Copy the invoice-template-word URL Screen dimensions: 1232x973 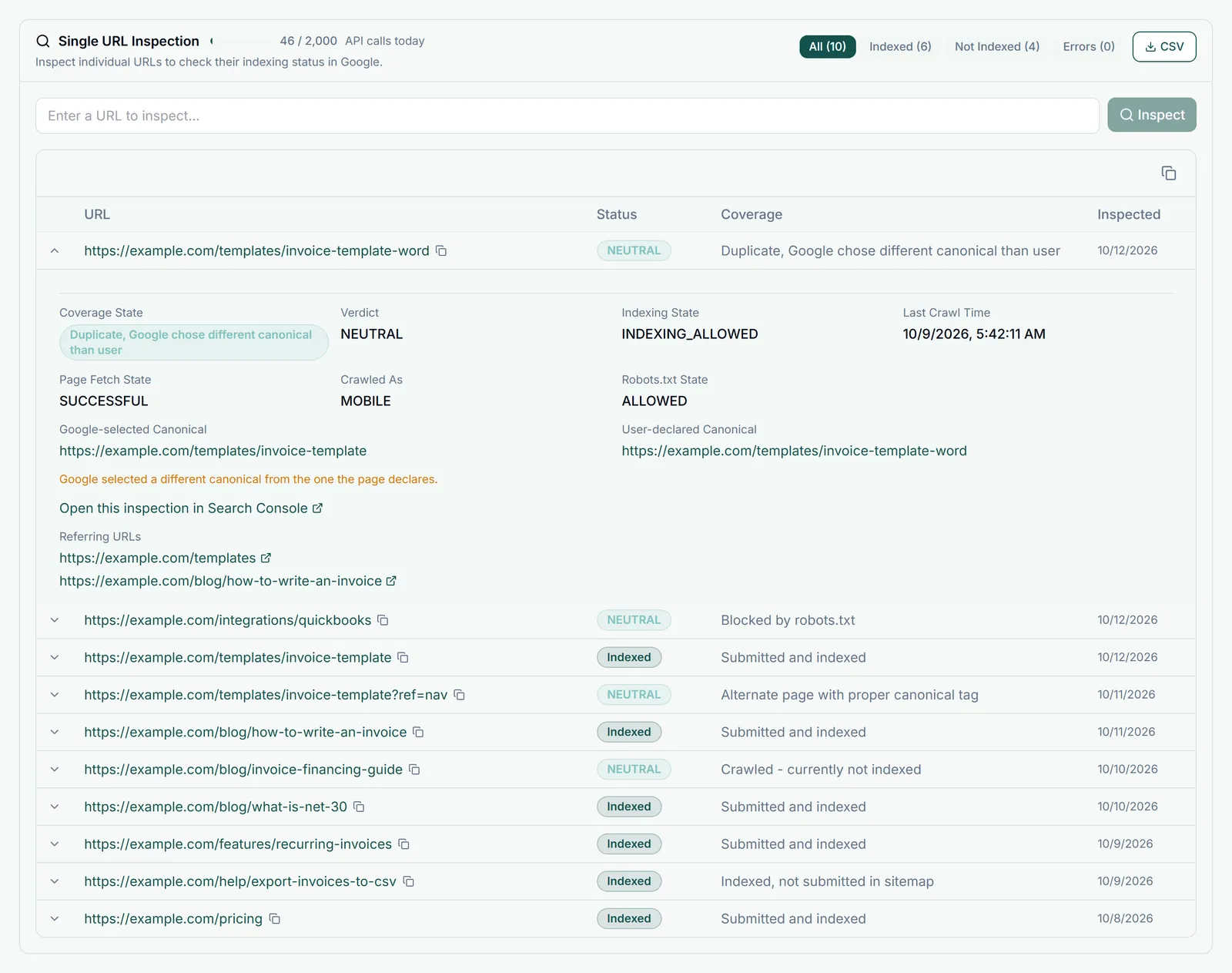tap(441, 251)
